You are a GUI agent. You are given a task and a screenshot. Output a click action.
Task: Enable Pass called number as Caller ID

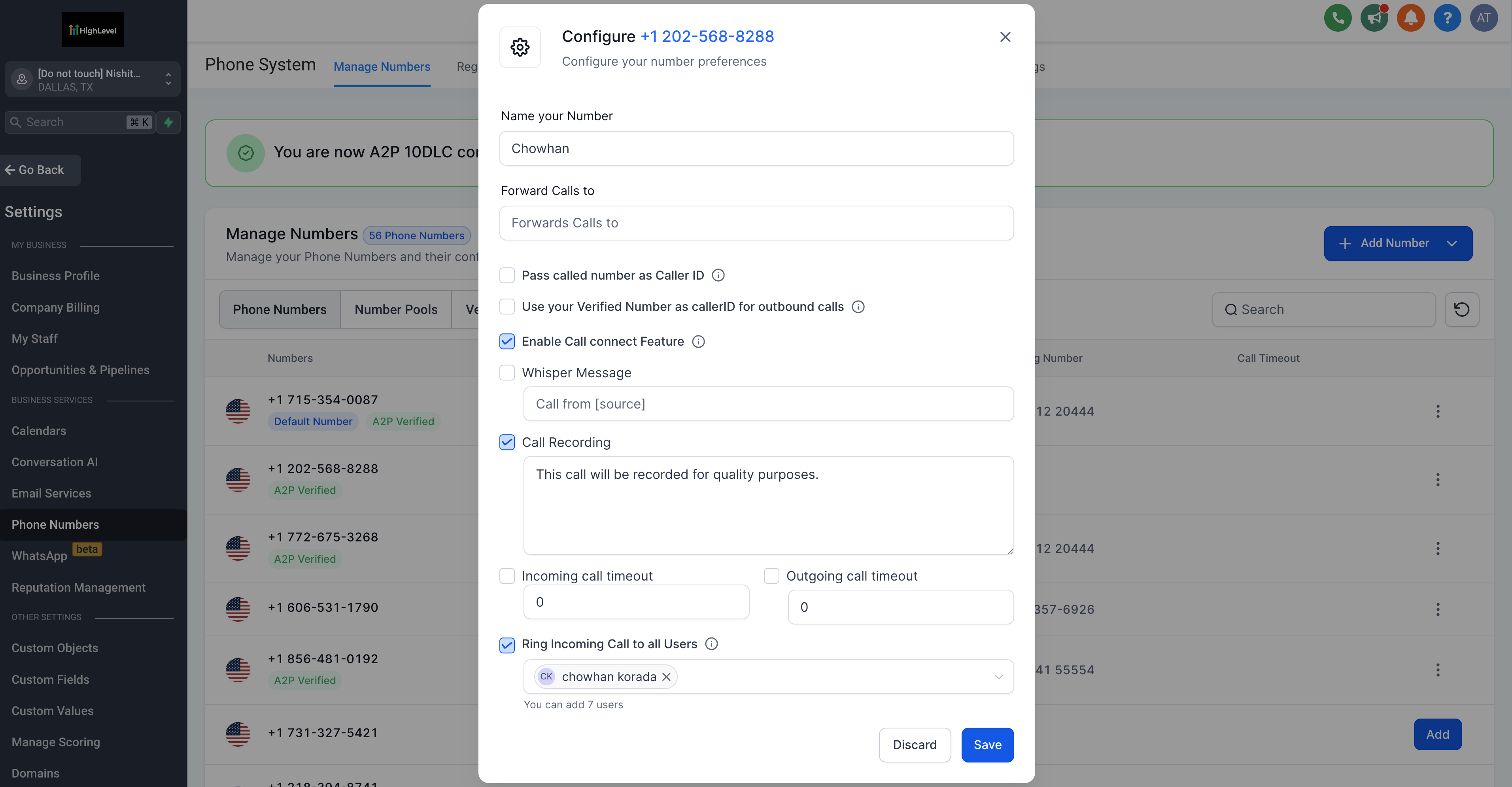(507, 275)
